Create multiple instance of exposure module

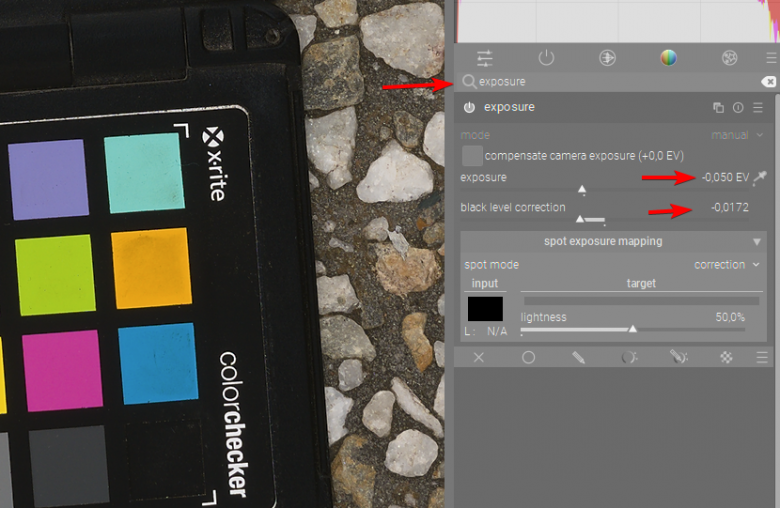(718, 107)
